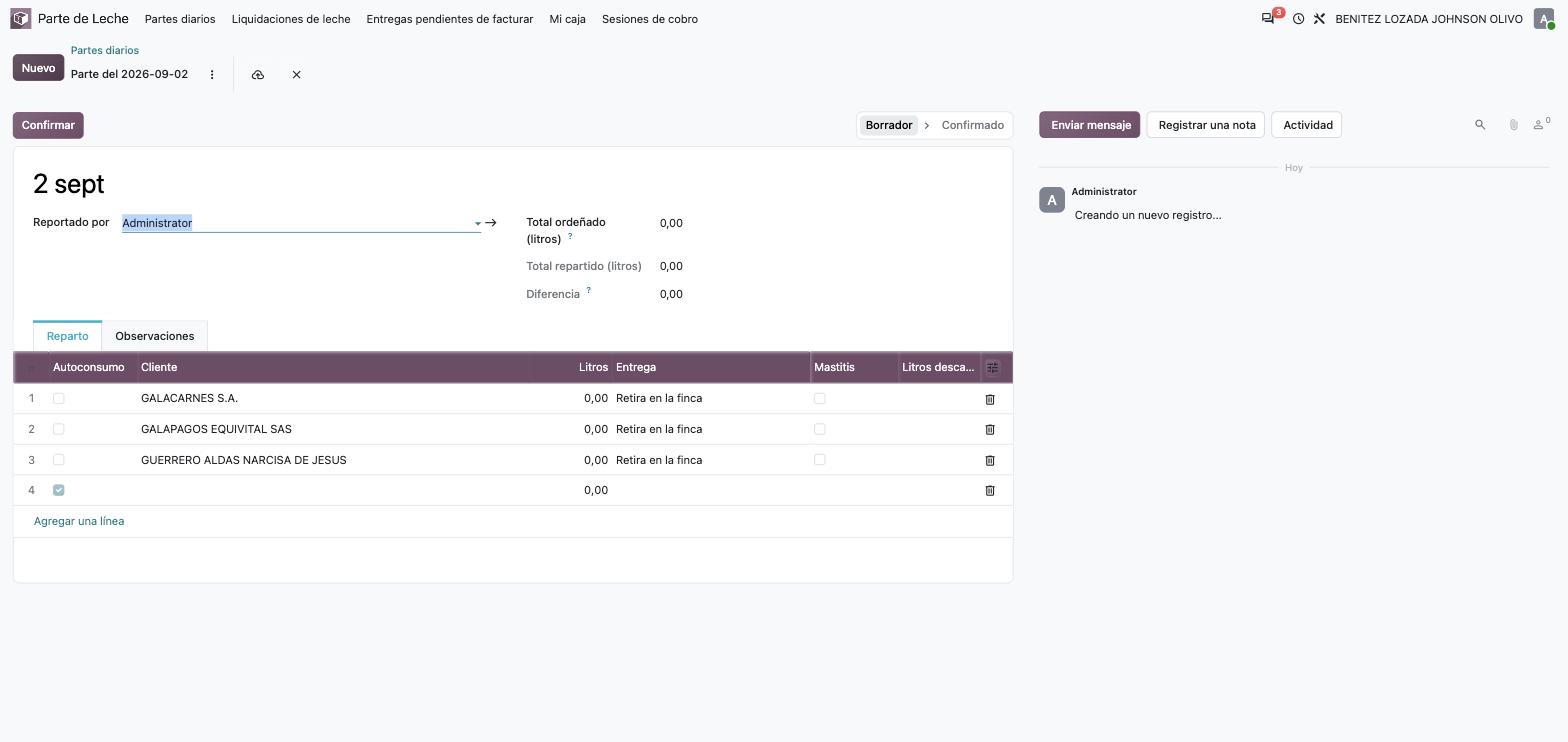Open the optional columns settings icon
The image size is (1568, 742).
[992, 368]
